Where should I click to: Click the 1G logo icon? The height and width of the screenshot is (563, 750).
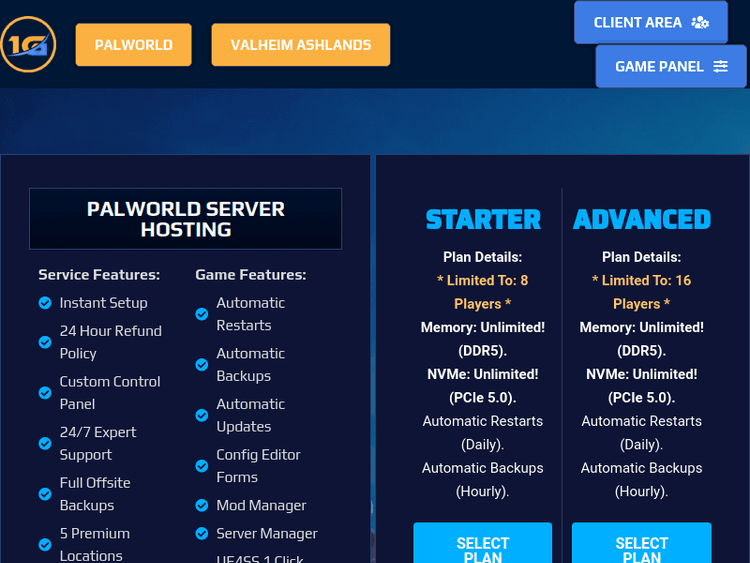(x=28, y=44)
